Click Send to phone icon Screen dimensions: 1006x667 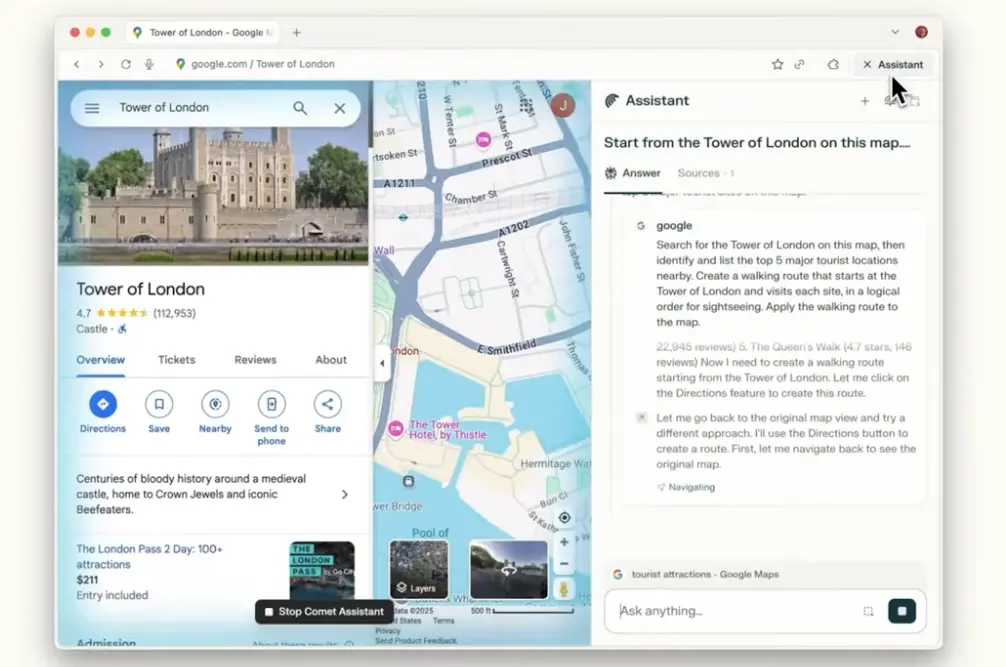click(271, 404)
